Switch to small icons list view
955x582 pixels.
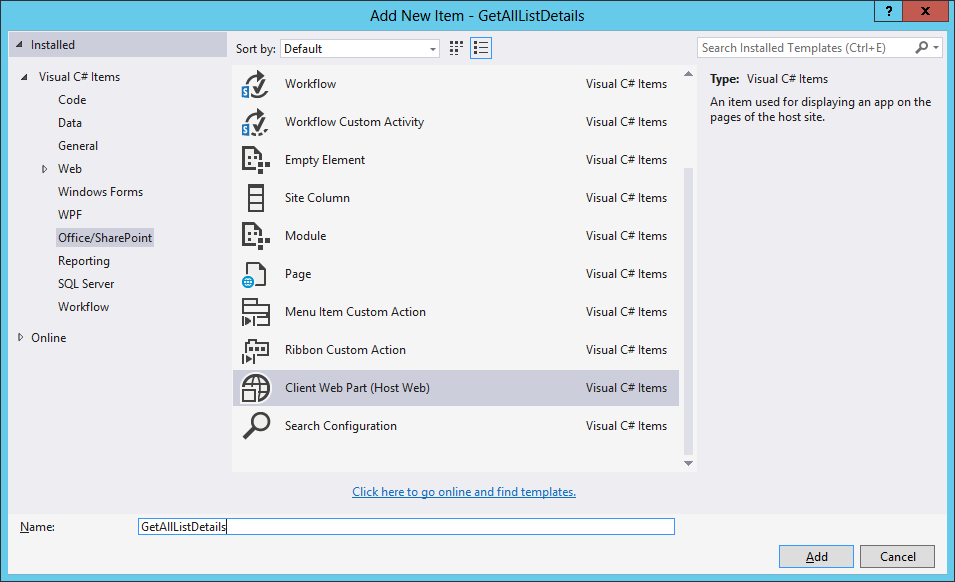481,48
